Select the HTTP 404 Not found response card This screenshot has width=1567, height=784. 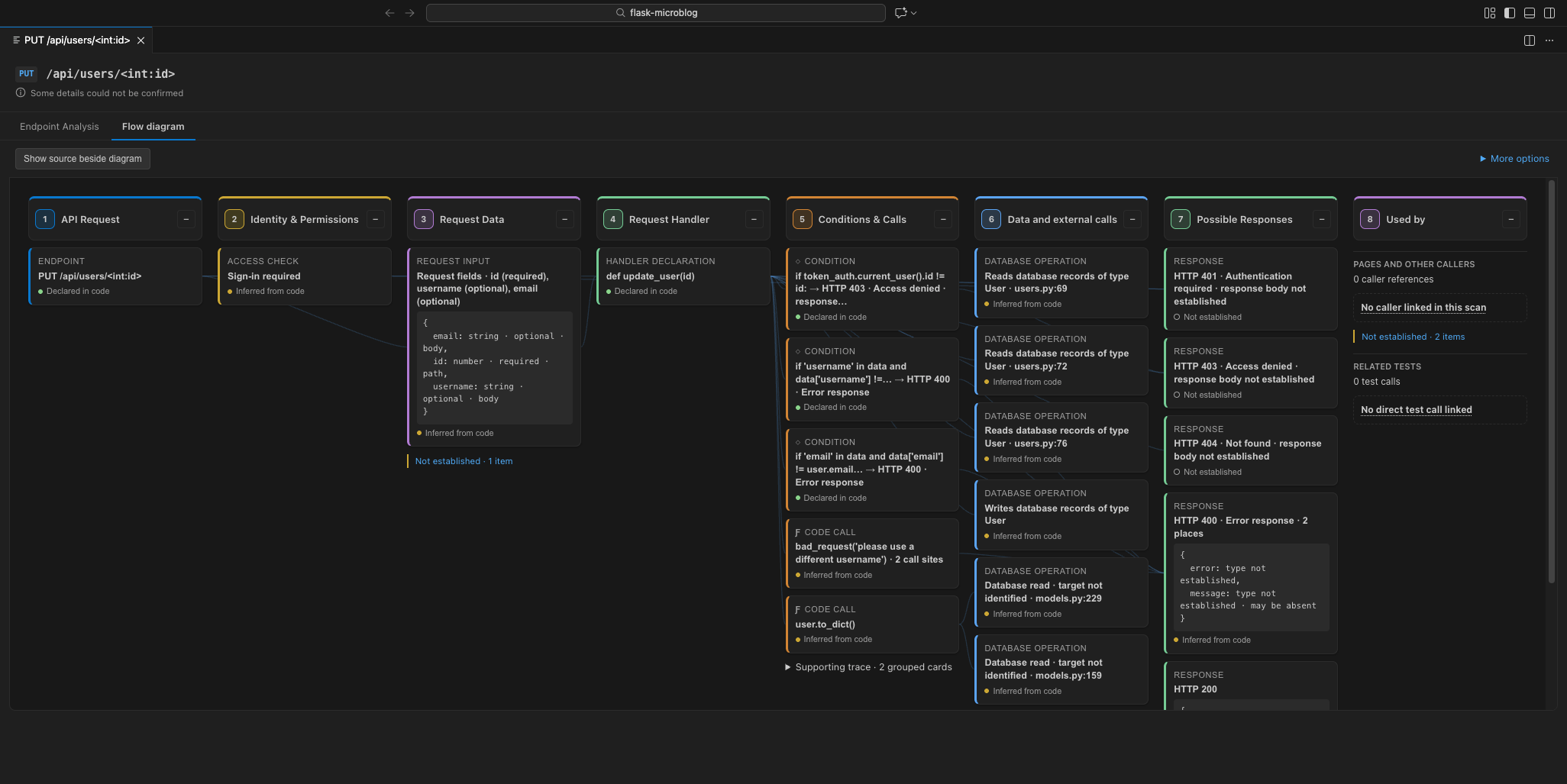(1251, 450)
